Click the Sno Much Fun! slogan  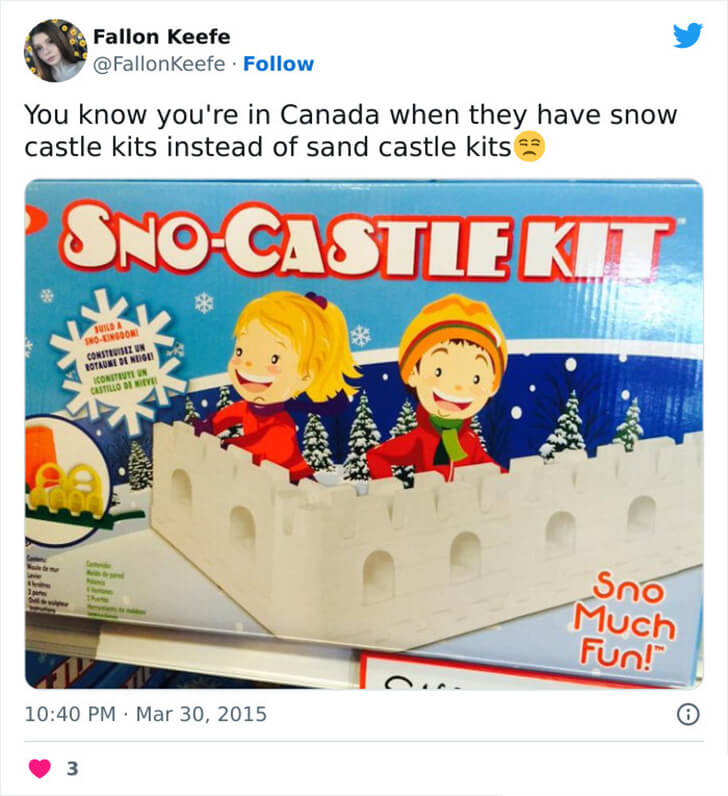(624, 620)
